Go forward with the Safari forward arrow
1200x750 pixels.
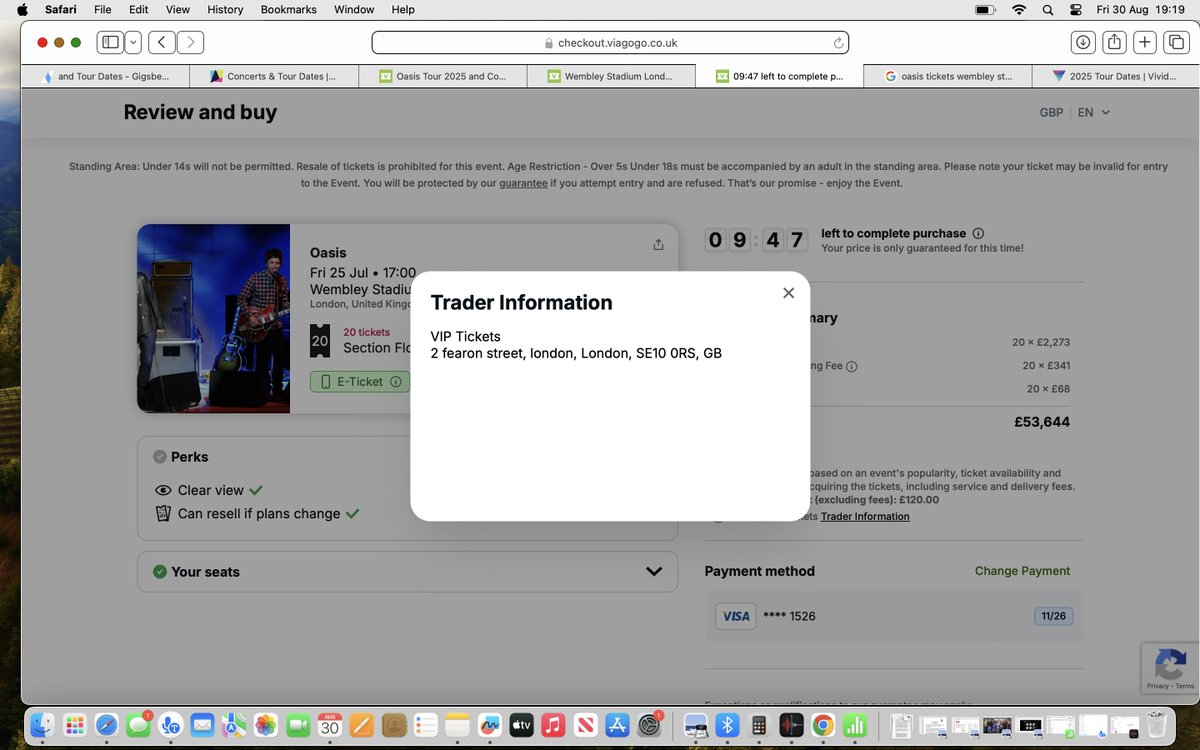(190, 42)
